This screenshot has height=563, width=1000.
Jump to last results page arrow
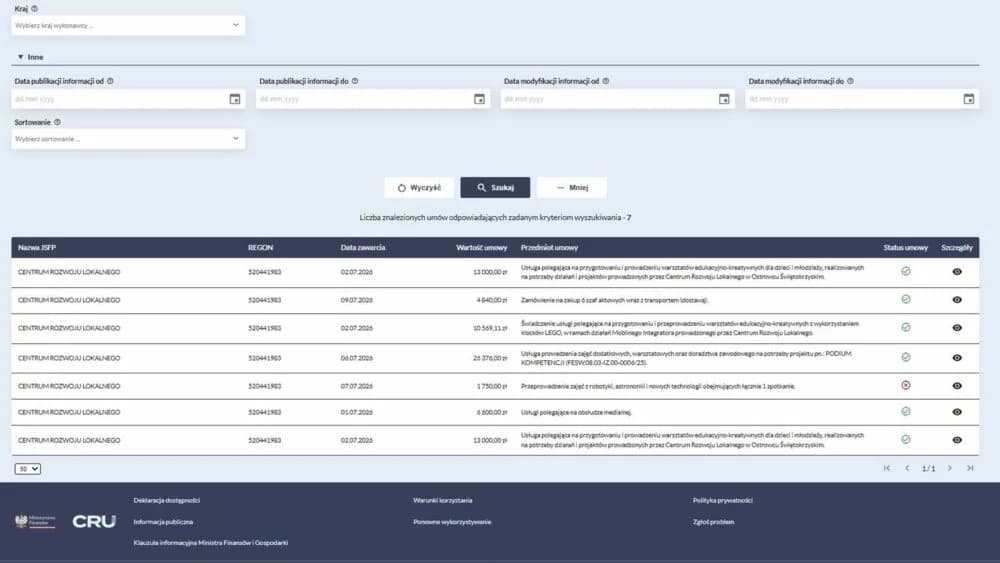[970, 468]
